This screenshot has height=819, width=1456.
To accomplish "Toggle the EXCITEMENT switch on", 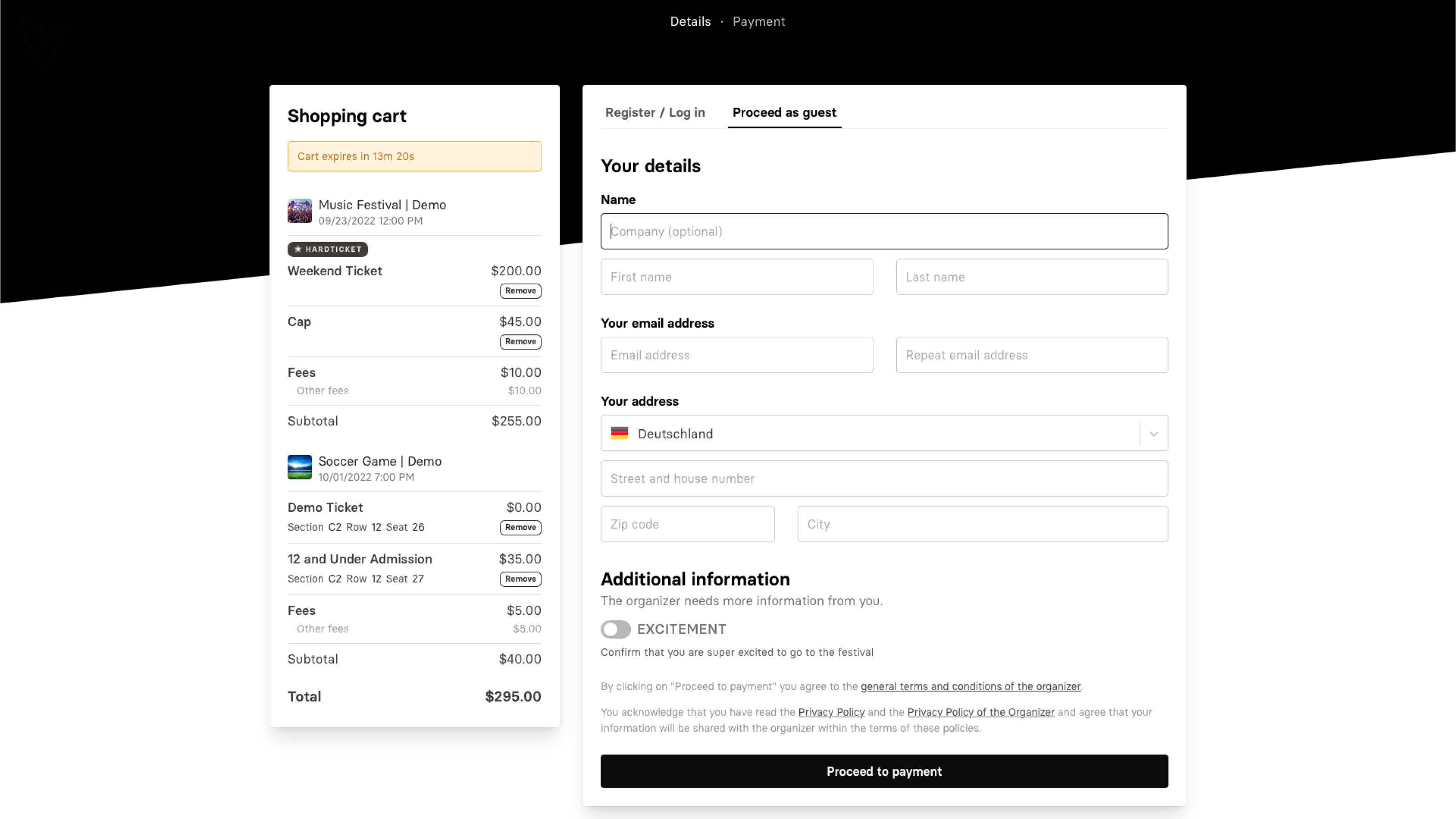I will pyautogui.click(x=615, y=629).
